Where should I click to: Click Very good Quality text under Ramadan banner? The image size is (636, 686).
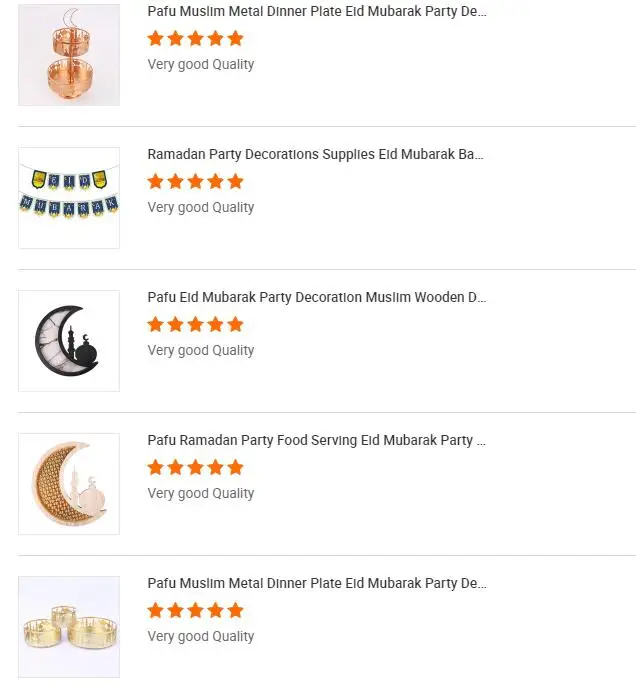coord(201,208)
